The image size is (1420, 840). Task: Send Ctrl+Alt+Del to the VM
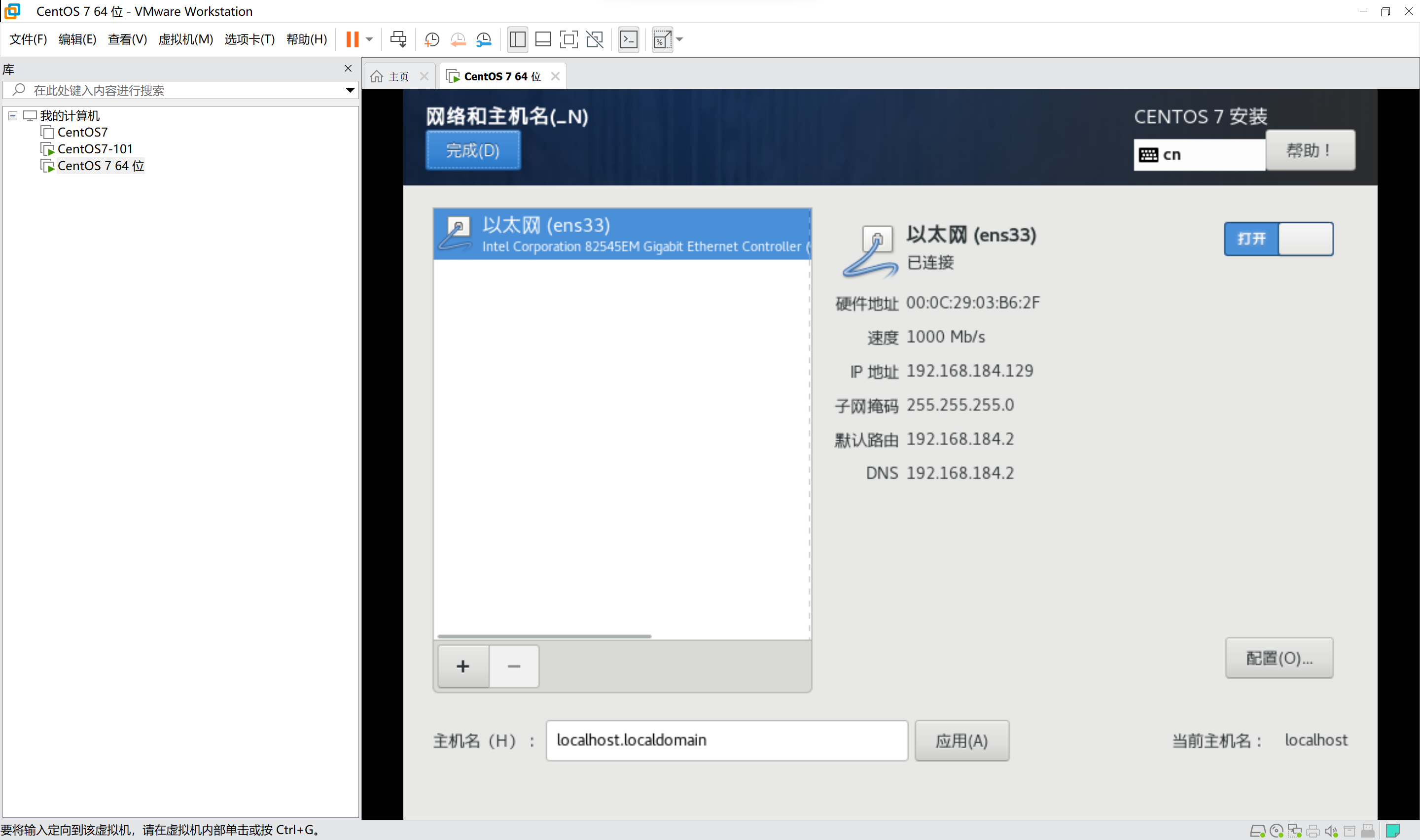pyautogui.click(x=398, y=39)
